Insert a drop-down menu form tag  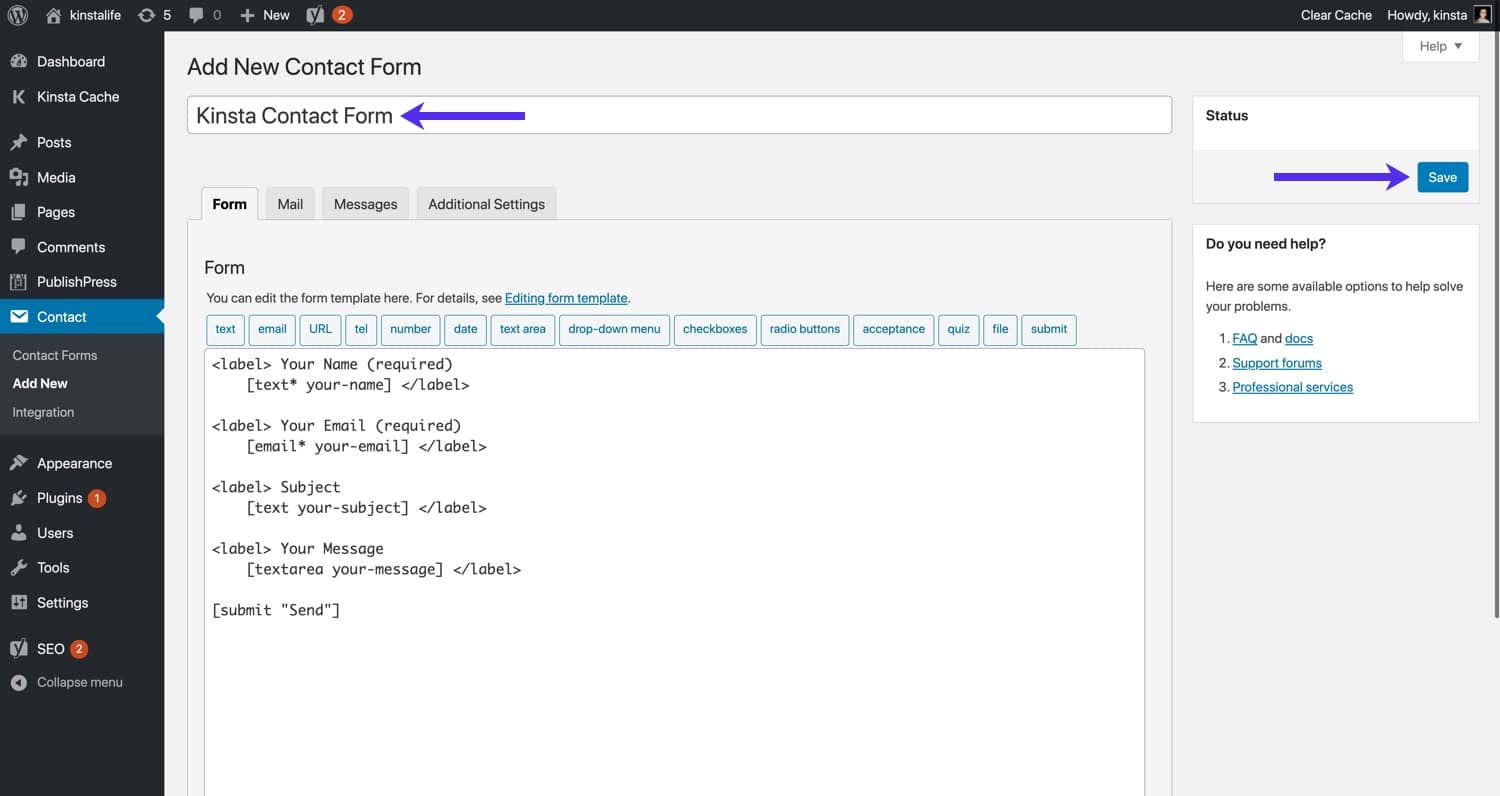(614, 329)
